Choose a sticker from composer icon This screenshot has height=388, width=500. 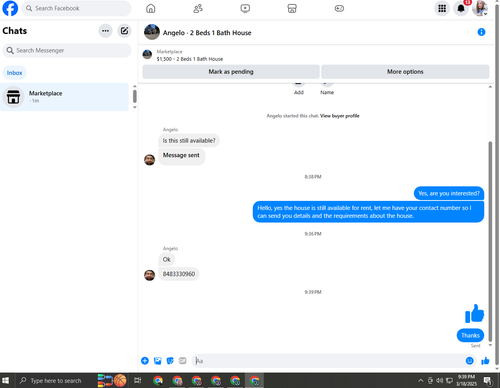[170, 361]
